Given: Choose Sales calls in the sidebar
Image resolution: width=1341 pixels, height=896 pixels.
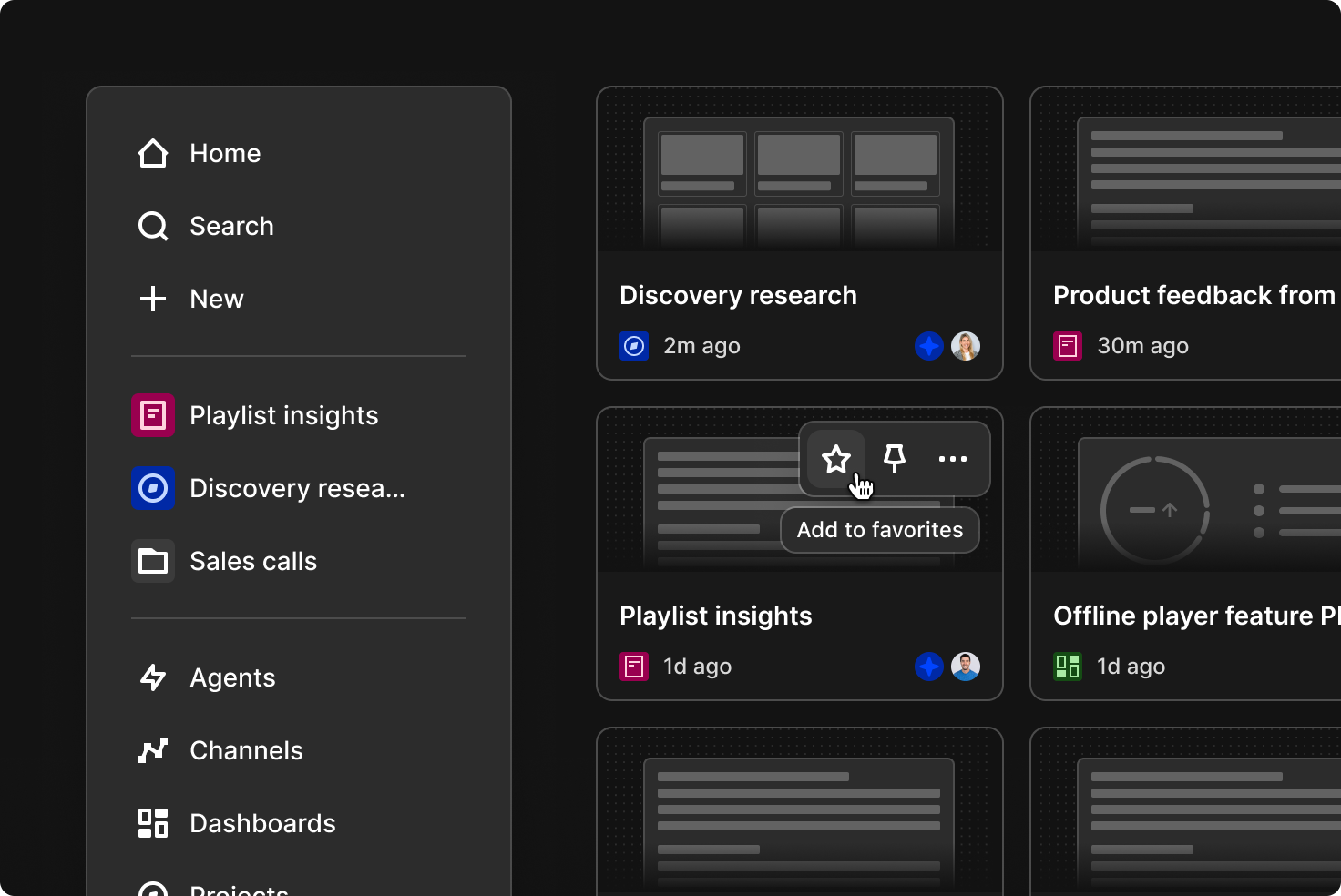Looking at the screenshot, I should coord(252,561).
